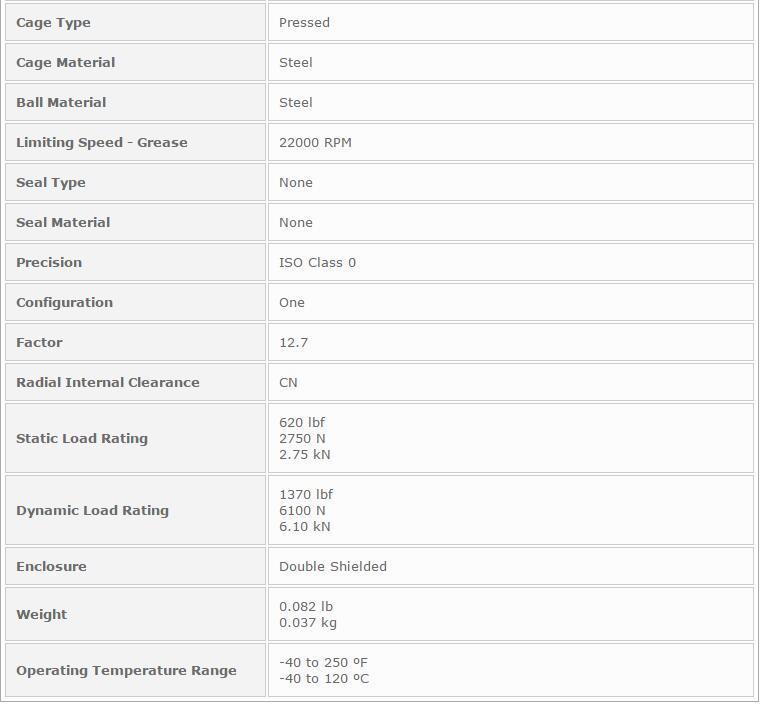Click the Seal Material label
The height and width of the screenshot is (705, 761).
(x=63, y=222)
